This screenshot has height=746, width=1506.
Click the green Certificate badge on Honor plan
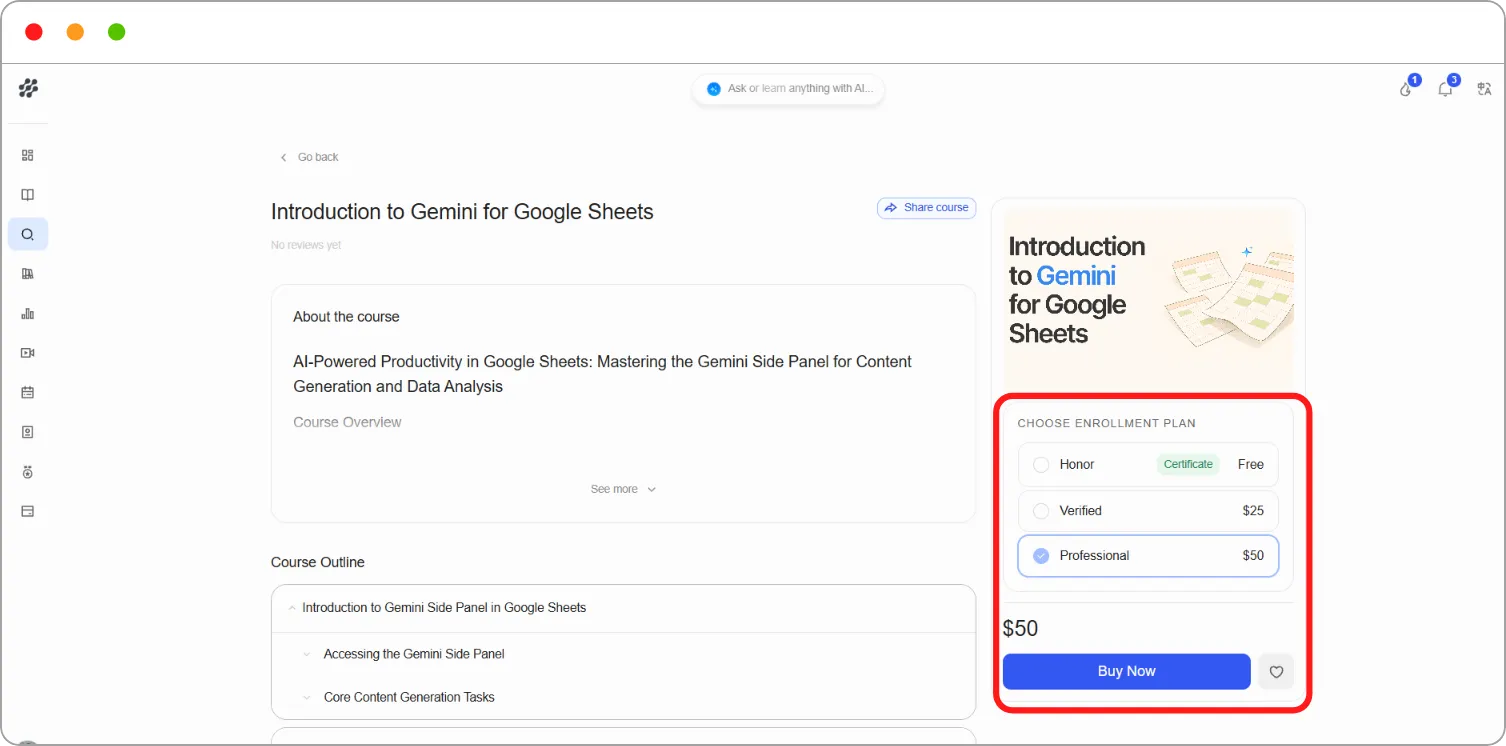(1188, 464)
